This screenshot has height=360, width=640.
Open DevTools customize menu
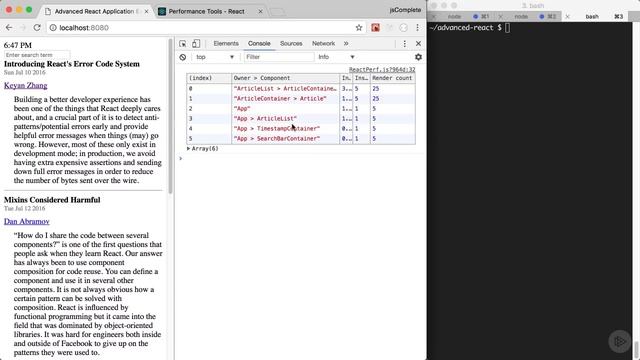[404, 44]
